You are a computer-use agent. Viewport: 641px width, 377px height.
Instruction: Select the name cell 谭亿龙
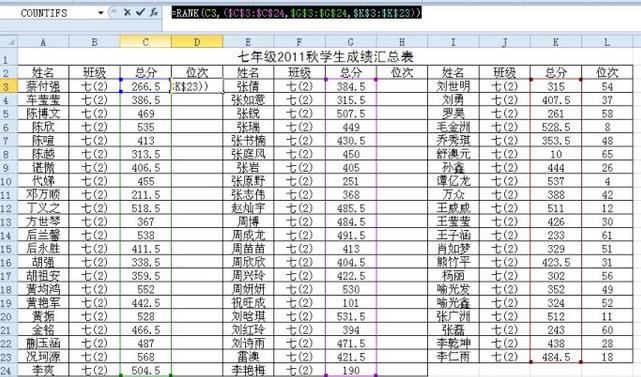point(453,181)
